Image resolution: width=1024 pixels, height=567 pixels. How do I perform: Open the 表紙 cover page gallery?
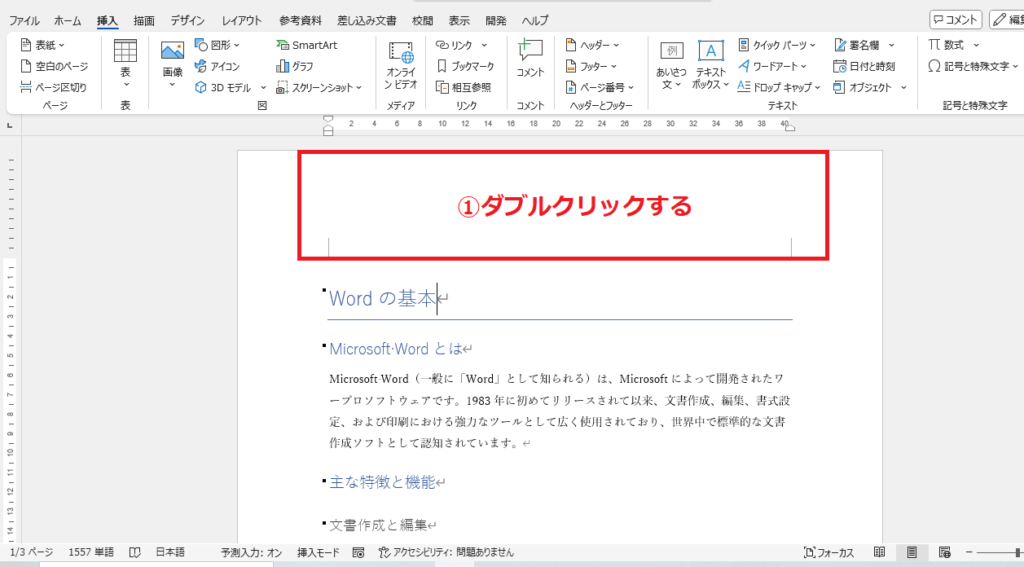click(42, 45)
